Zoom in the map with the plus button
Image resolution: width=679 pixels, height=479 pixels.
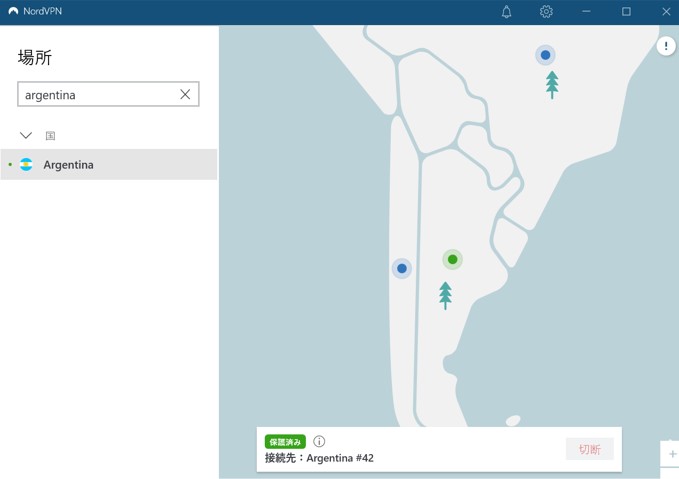coord(672,454)
